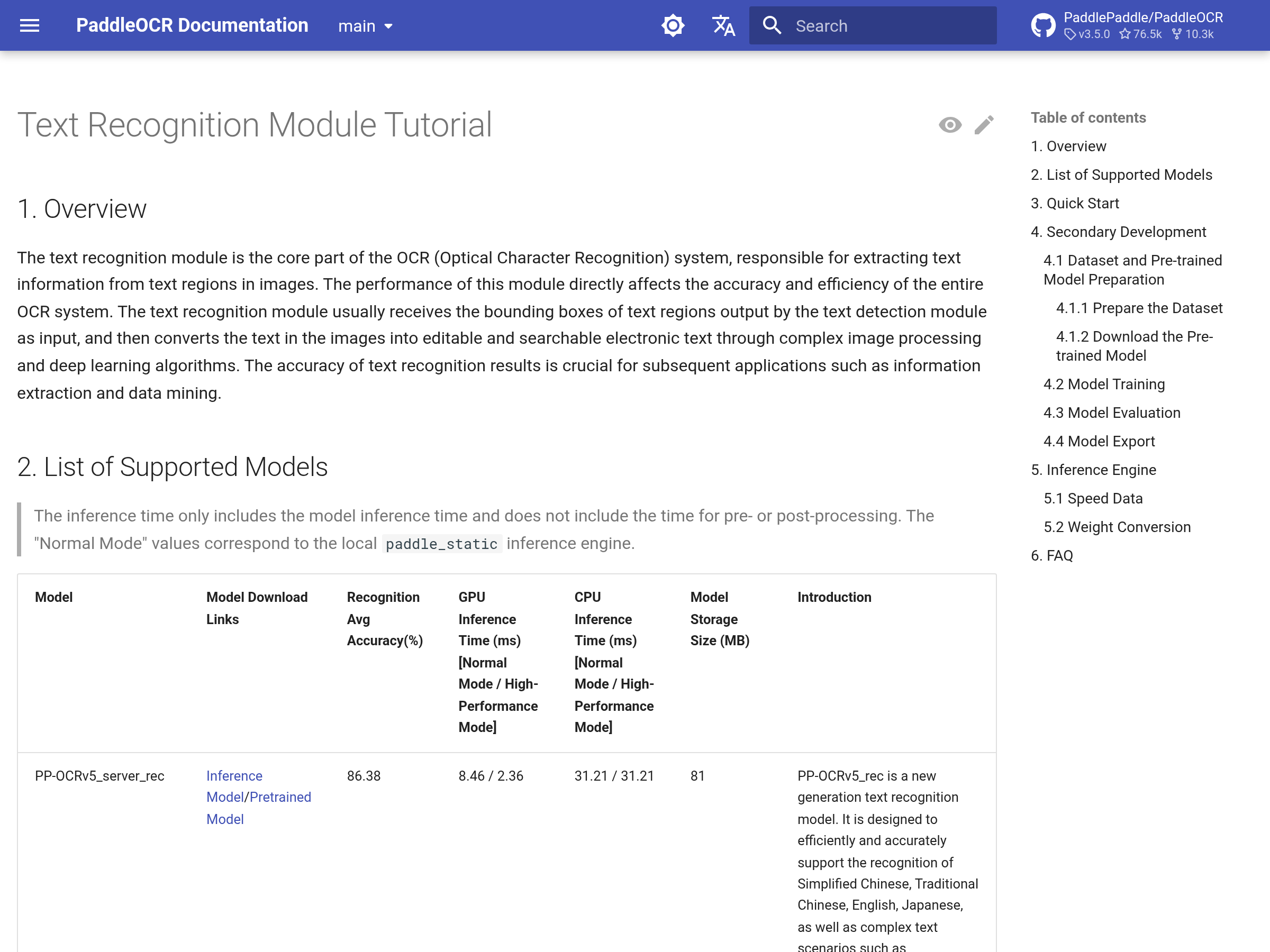The height and width of the screenshot is (952, 1270).
Task: Open the GitHub repository logo link
Action: [x=1042, y=25]
